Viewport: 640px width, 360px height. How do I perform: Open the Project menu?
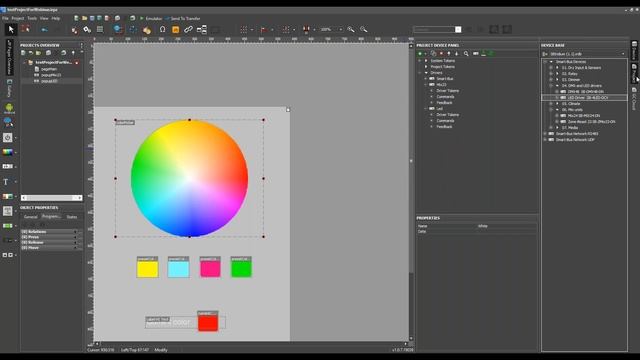pyautogui.click(x=18, y=18)
